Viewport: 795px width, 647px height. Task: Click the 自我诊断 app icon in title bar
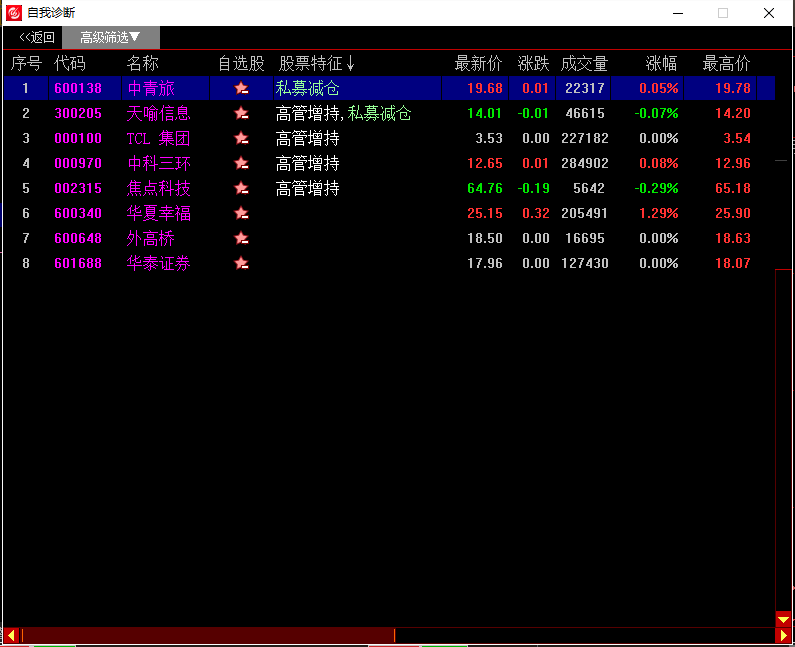coord(13,13)
